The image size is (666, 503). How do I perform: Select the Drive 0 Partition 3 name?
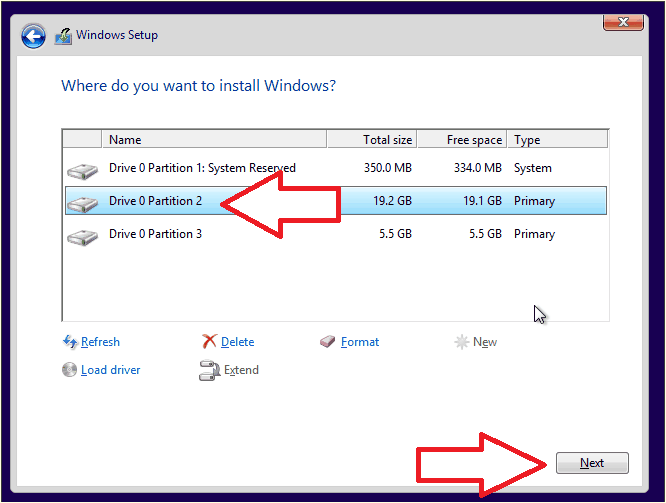(x=155, y=234)
